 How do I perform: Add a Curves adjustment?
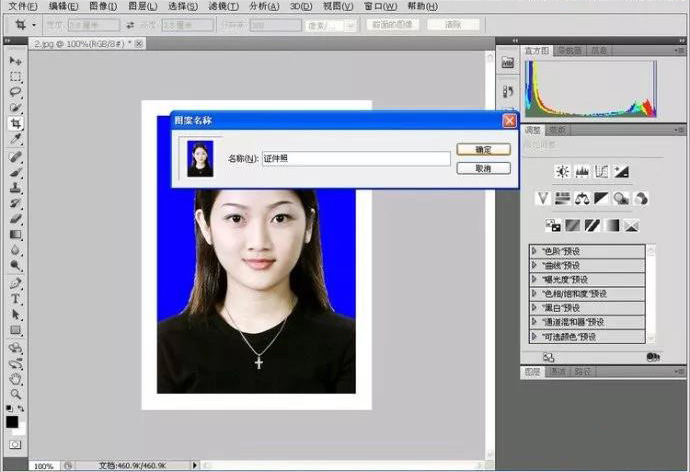point(601,171)
